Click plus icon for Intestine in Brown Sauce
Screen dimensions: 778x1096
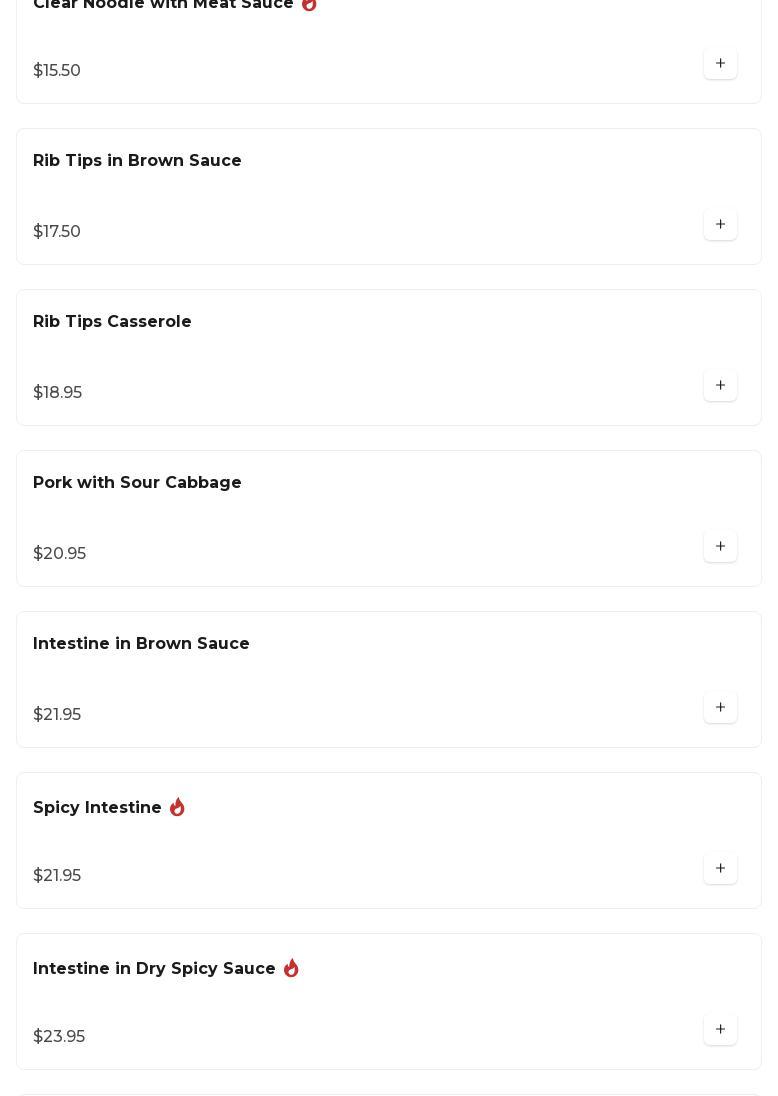(720, 708)
